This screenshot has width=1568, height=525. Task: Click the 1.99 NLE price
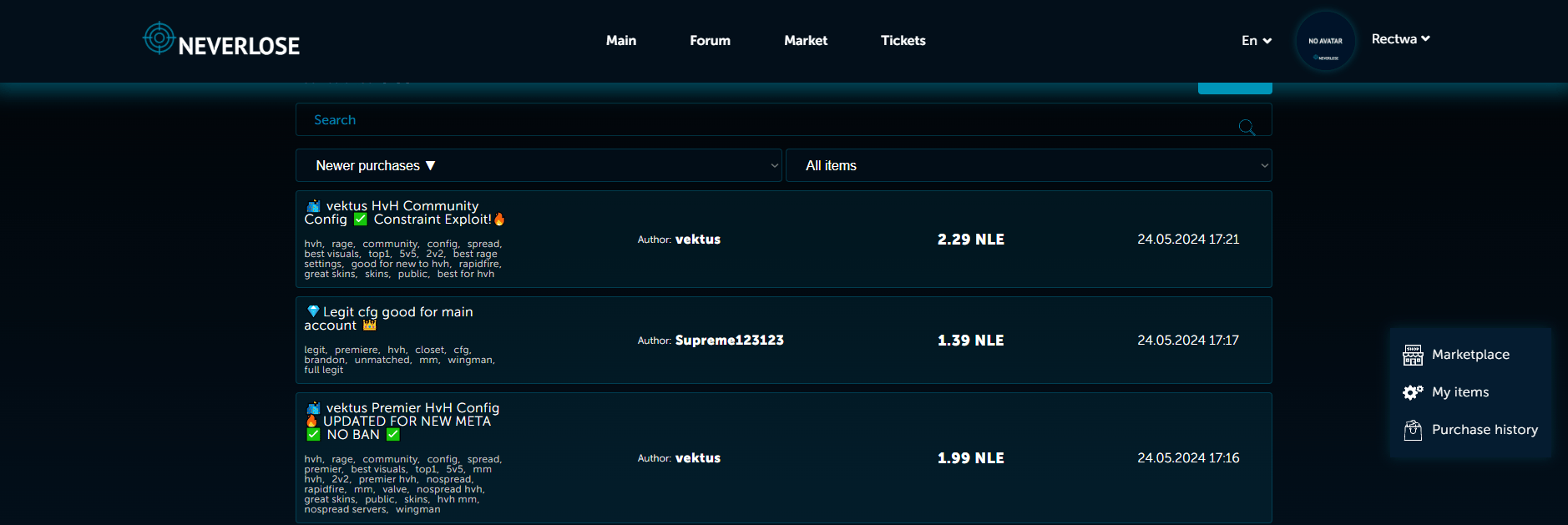970,457
